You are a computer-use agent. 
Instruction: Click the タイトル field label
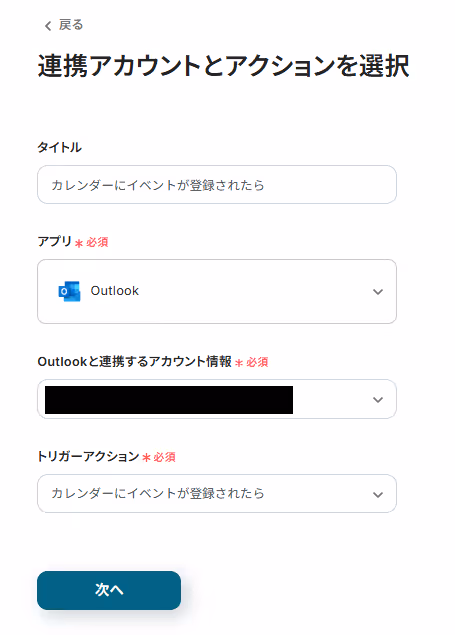tap(60, 147)
